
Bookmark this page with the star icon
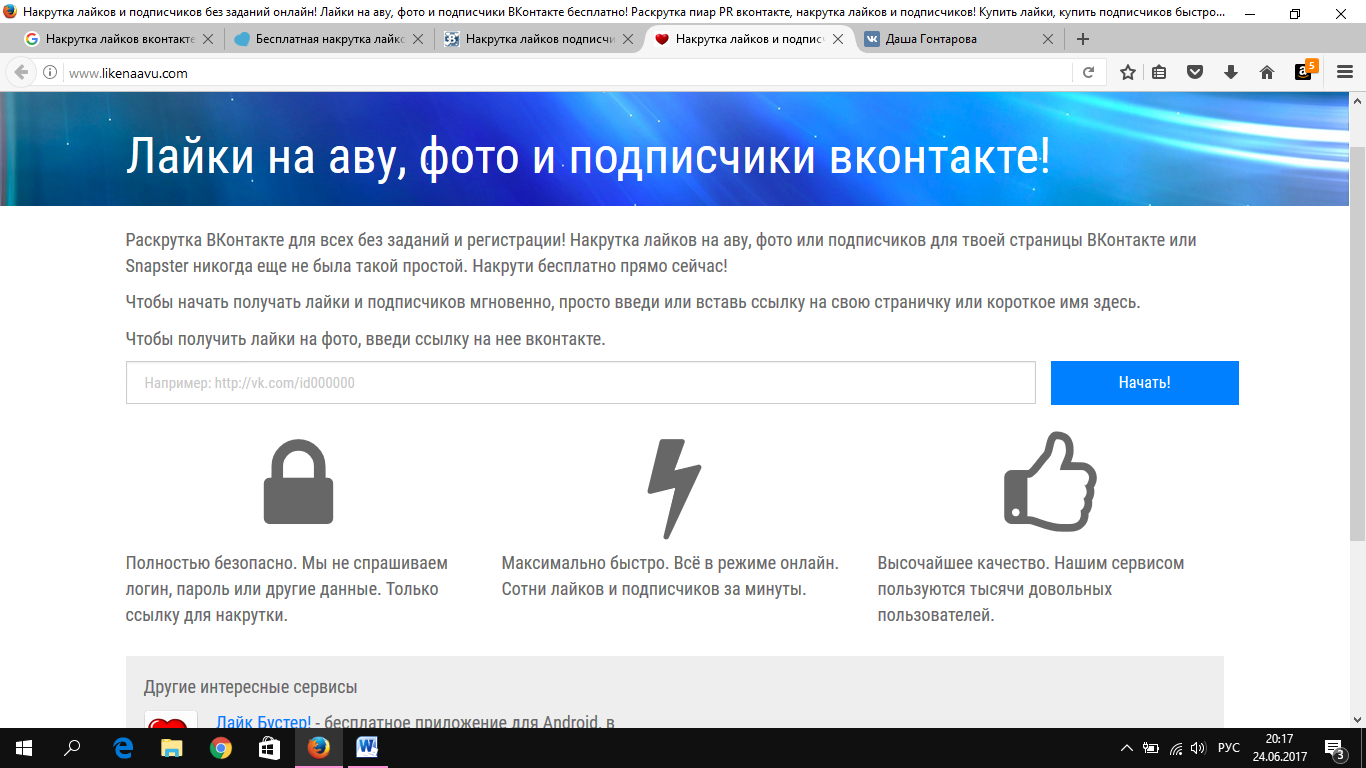(x=1128, y=72)
